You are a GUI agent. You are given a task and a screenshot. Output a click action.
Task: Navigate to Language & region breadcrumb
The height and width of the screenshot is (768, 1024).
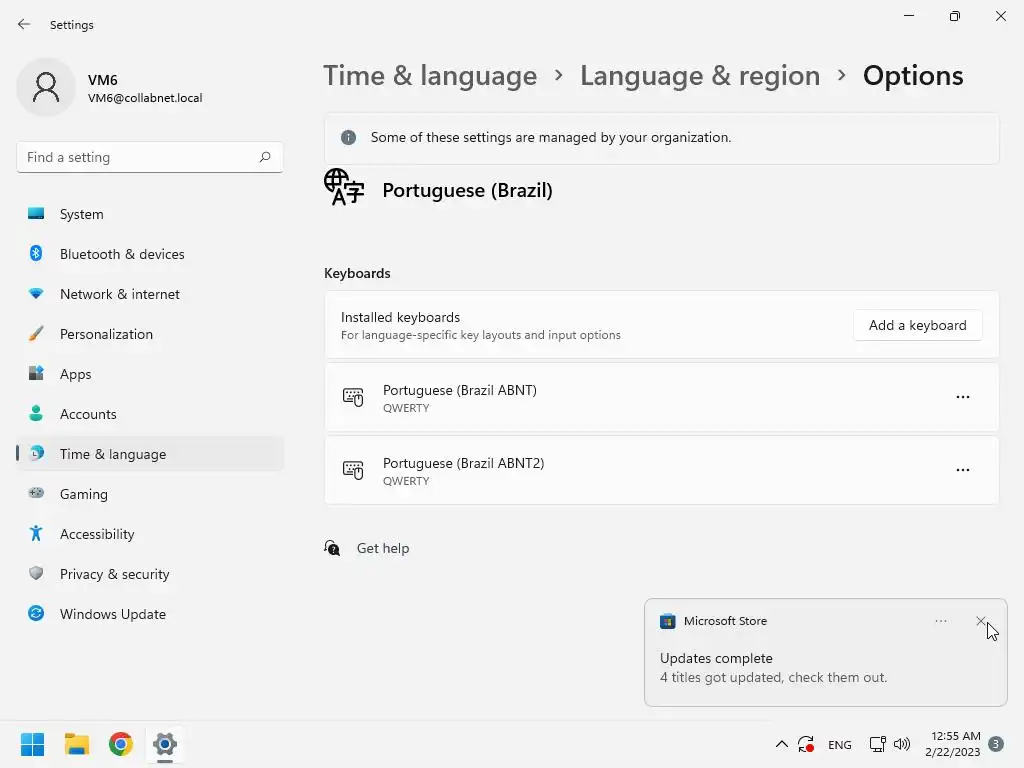tap(699, 76)
